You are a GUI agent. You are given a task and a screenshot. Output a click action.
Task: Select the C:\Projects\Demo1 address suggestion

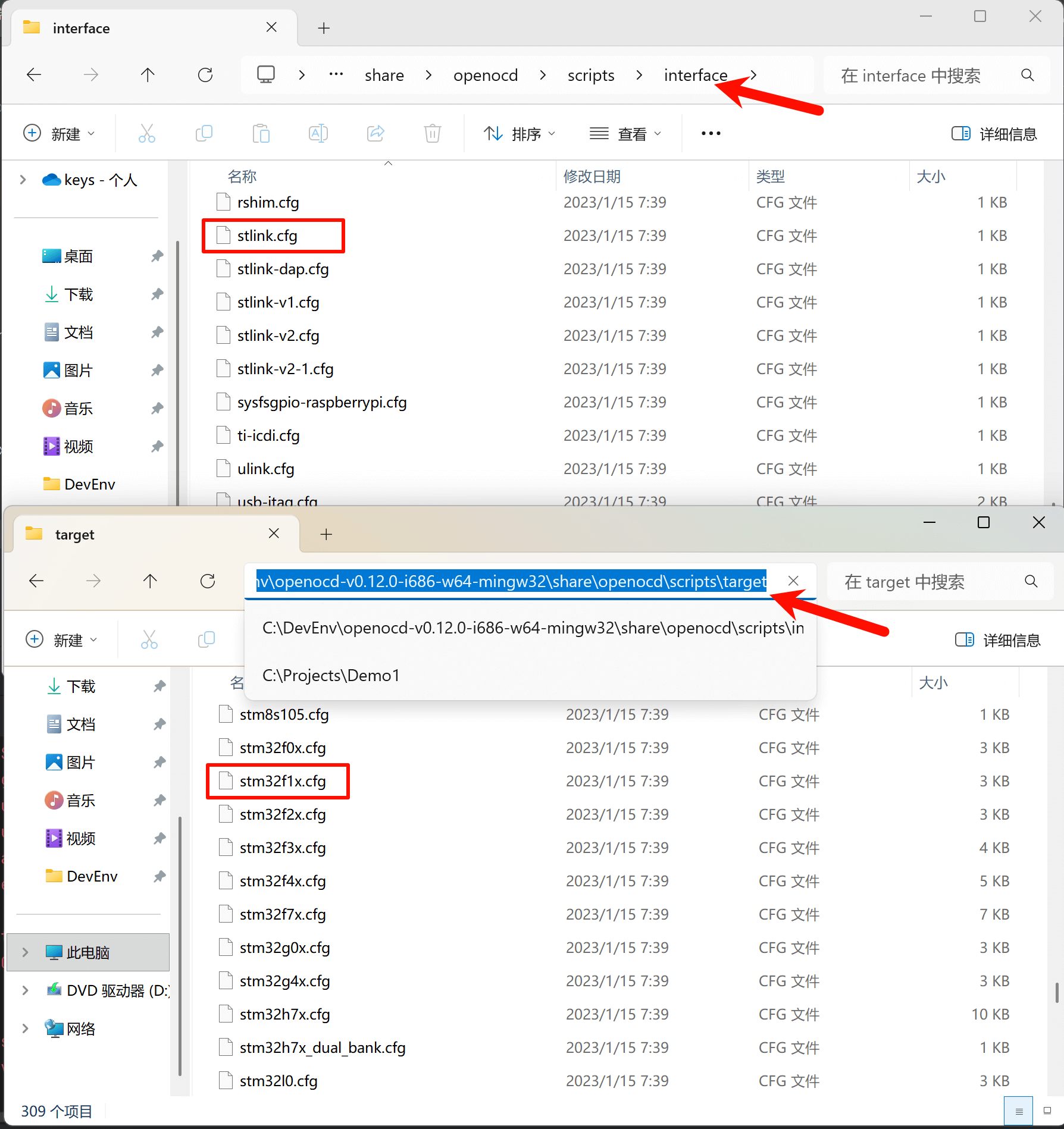click(331, 675)
